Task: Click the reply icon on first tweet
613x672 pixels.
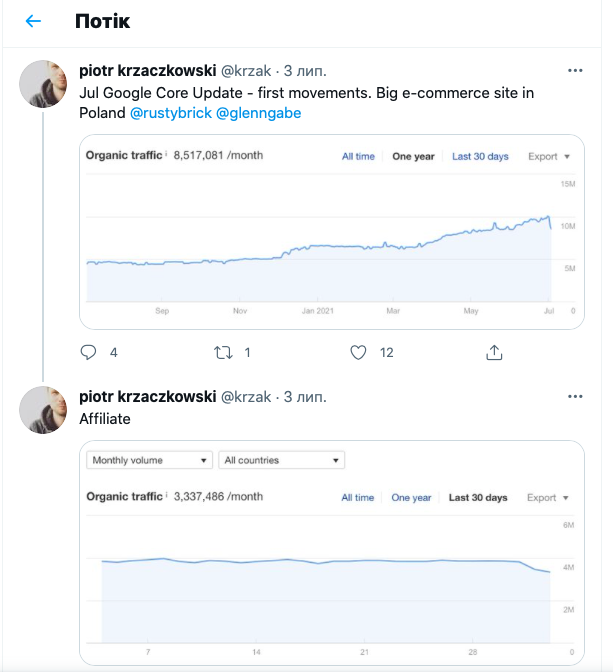Action: (88, 352)
